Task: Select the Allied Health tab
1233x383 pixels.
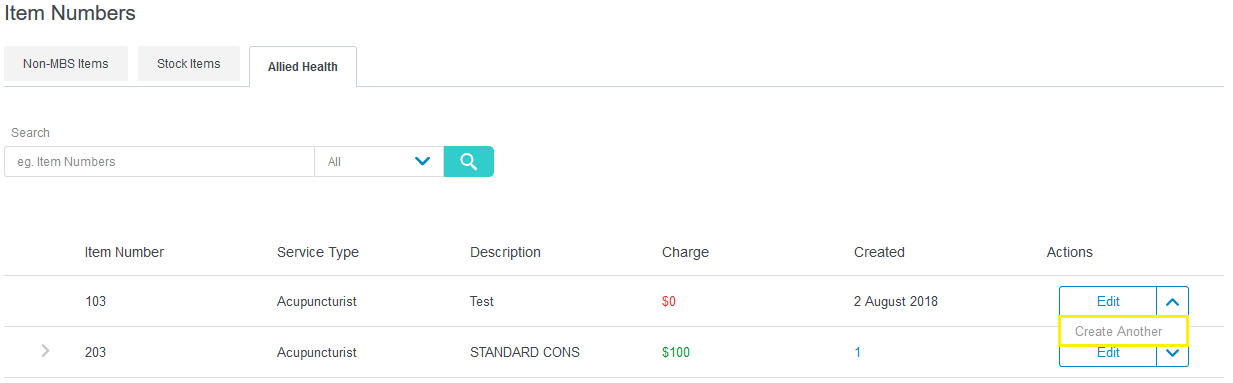Action: 303,67
